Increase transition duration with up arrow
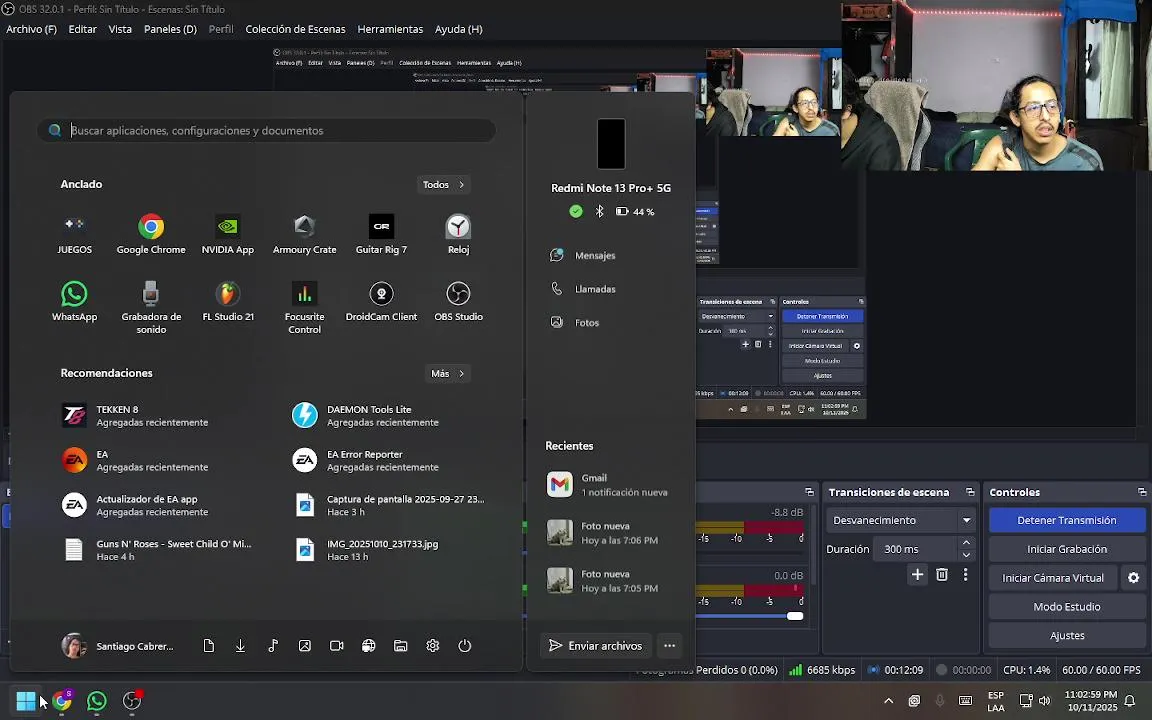 click(966, 543)
